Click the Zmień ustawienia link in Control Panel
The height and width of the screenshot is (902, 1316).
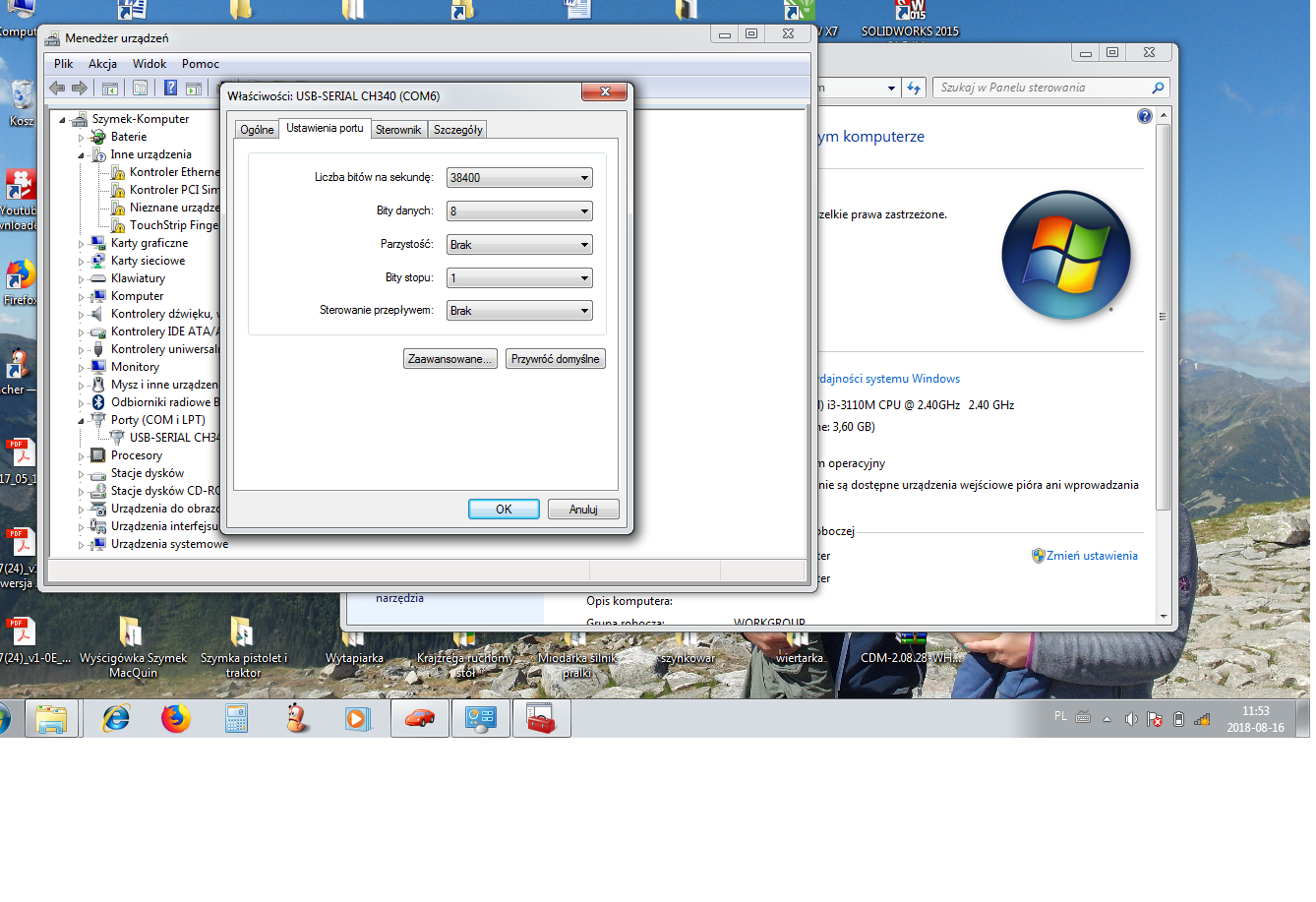(x=1092, y=556)
